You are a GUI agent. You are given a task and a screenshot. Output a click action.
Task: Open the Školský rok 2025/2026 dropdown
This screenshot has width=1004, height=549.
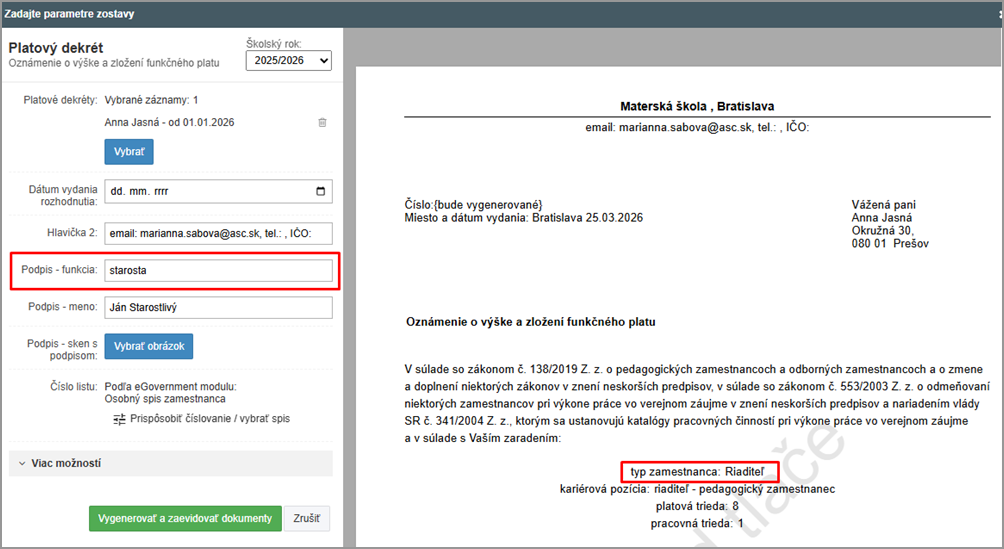pyautogui.click(x=288, y=62)
